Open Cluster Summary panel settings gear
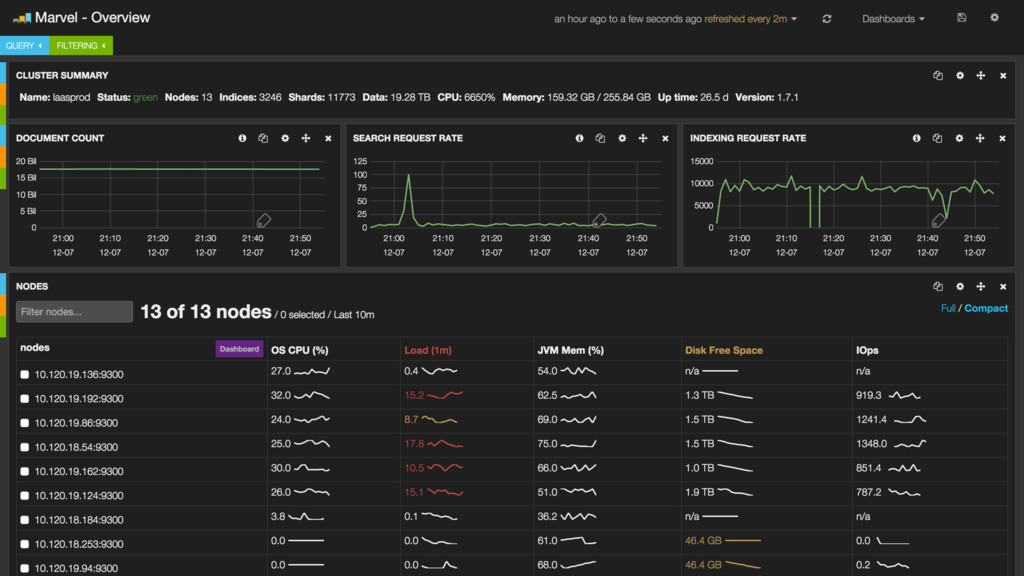The image size is (1024, 576). (x=960, y=76)
